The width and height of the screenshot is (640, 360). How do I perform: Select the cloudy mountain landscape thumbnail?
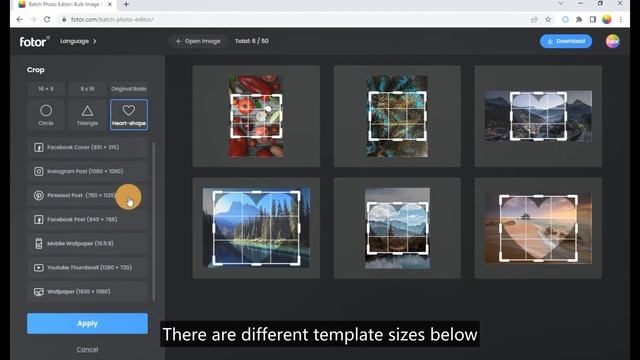(x=397, y=228)
